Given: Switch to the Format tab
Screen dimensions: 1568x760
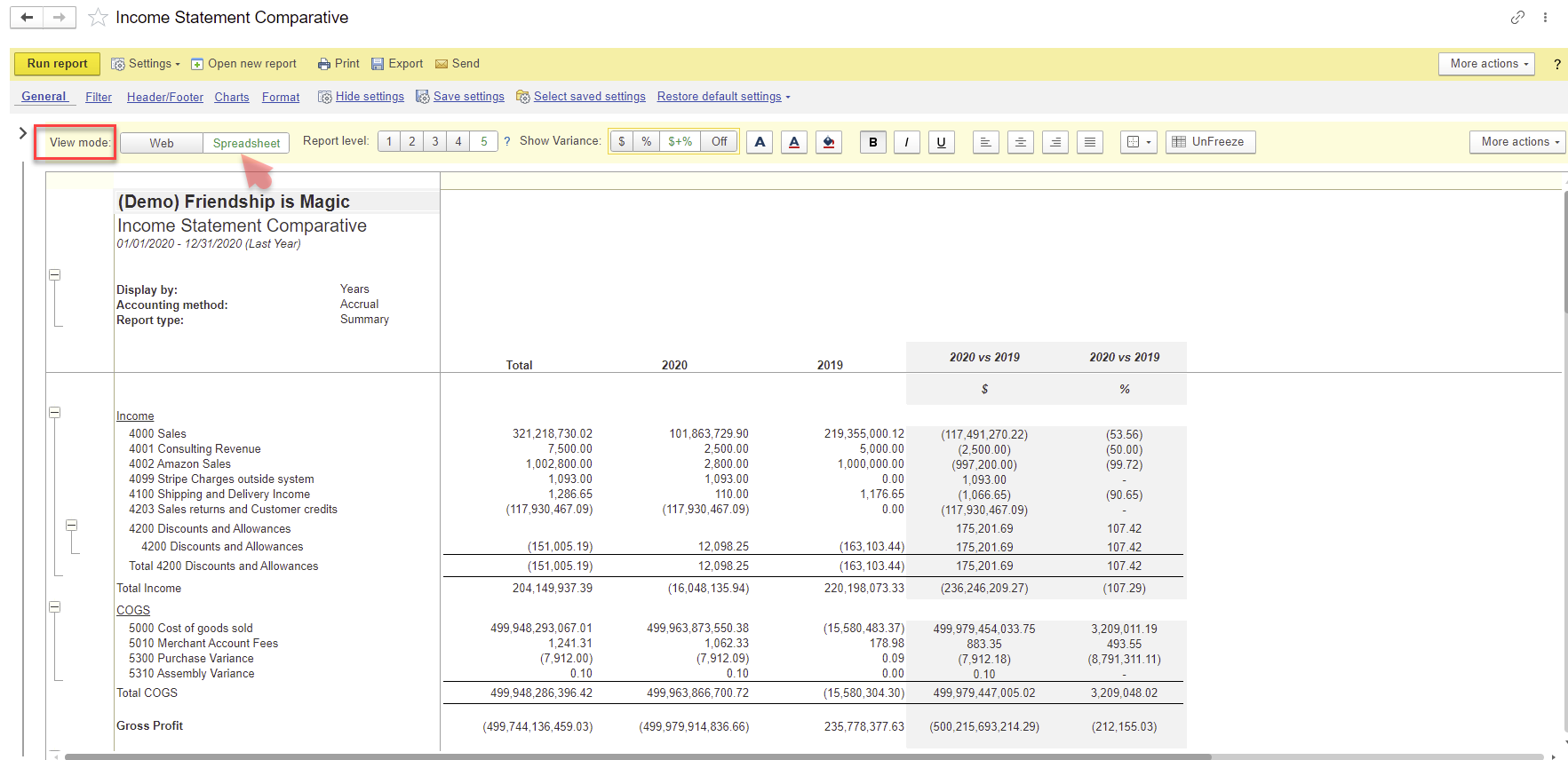Looking at the screenshot, I should coord(281,97).
